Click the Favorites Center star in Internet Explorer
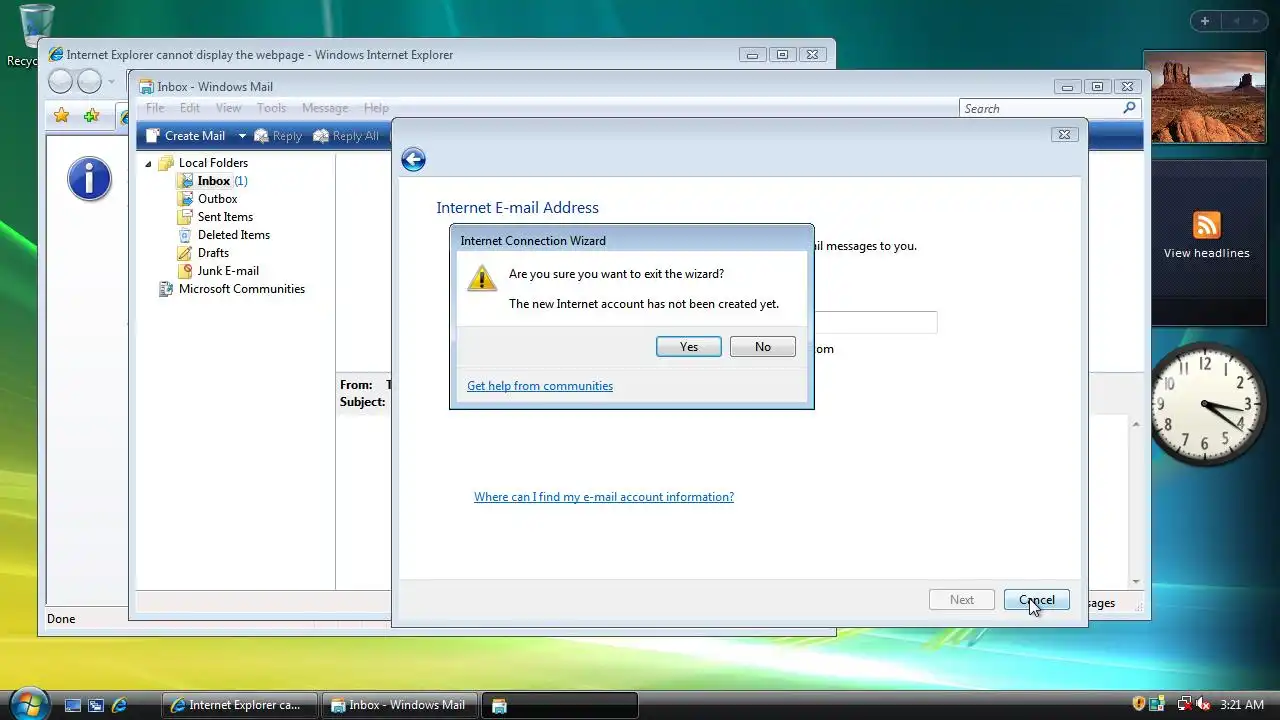 [x=62, y=116]
